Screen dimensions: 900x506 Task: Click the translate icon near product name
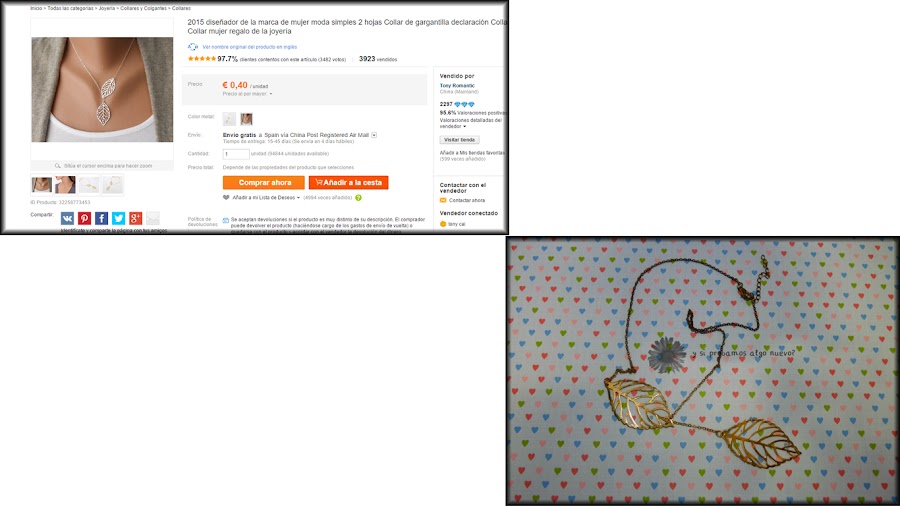(193, 47)
